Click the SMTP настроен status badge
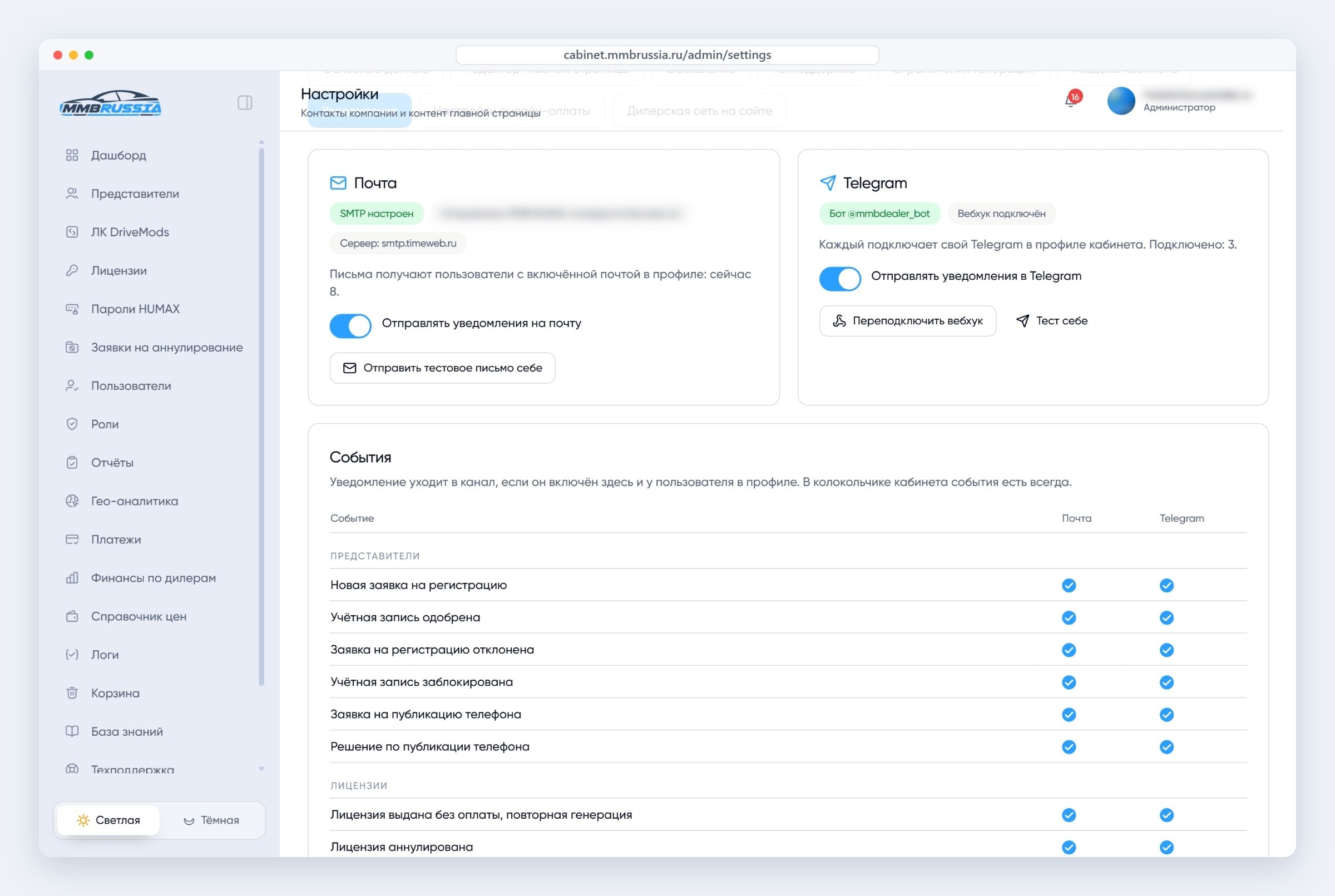The image size is (1335, 896). tap(377, 214)
